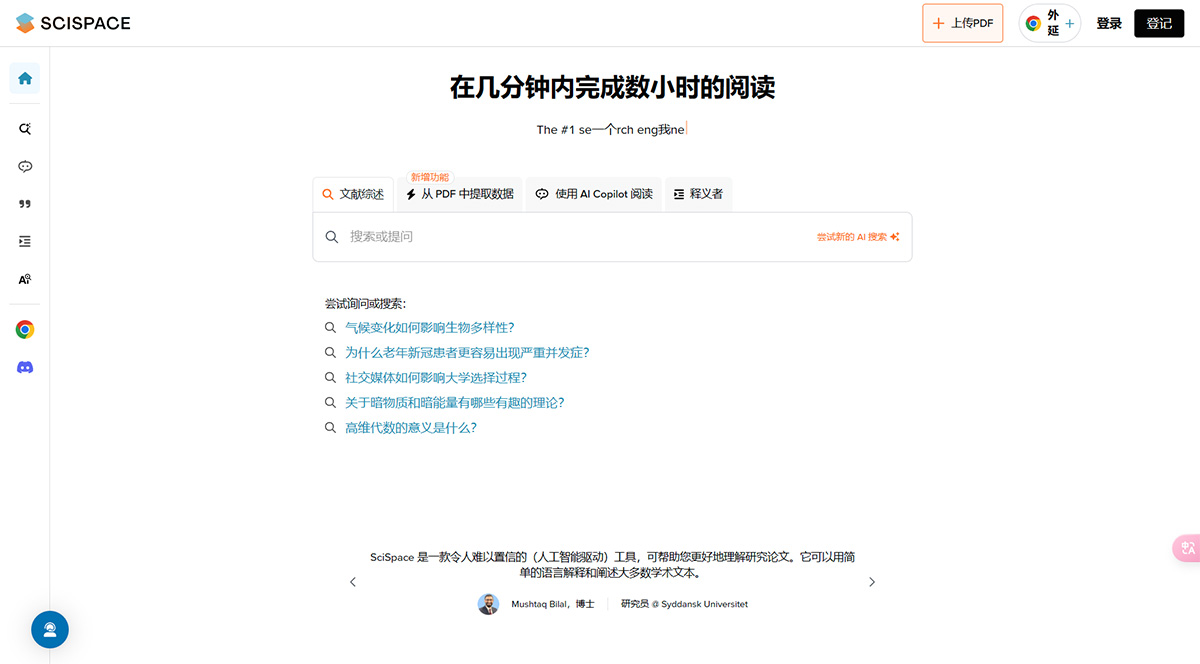
Task: Select the citation generator quotes icon
Action: [x=23, y=203]
